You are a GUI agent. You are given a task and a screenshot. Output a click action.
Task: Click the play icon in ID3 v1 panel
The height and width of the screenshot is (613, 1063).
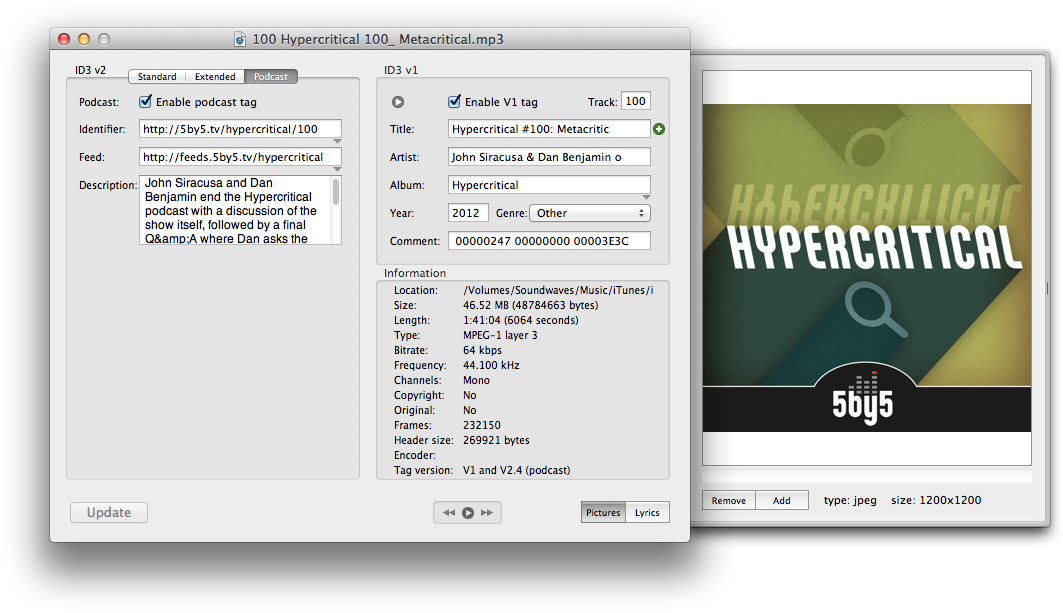click(398, 102)
